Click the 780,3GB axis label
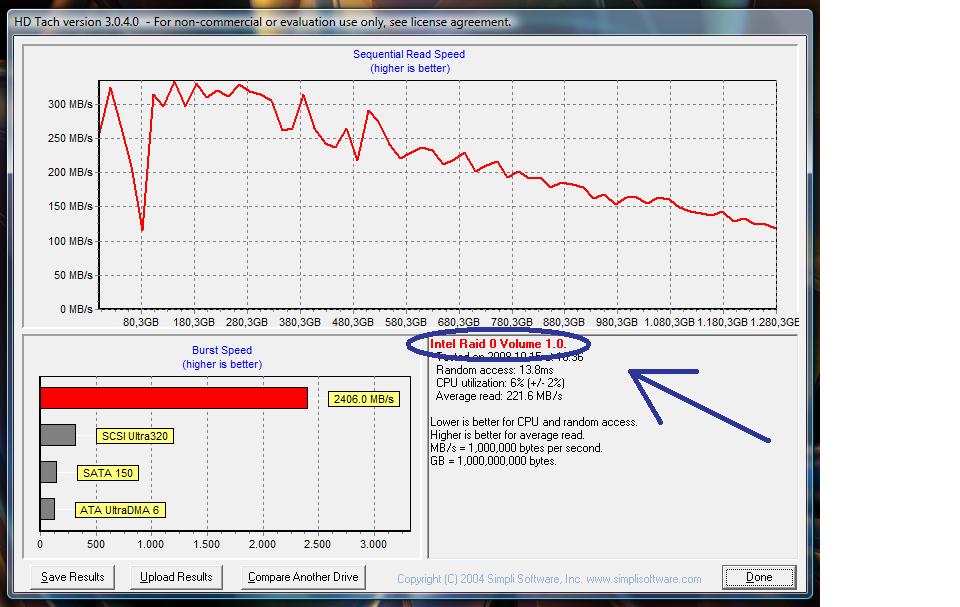The width and height of the screenshot is (960, 607). pos(512,322)
